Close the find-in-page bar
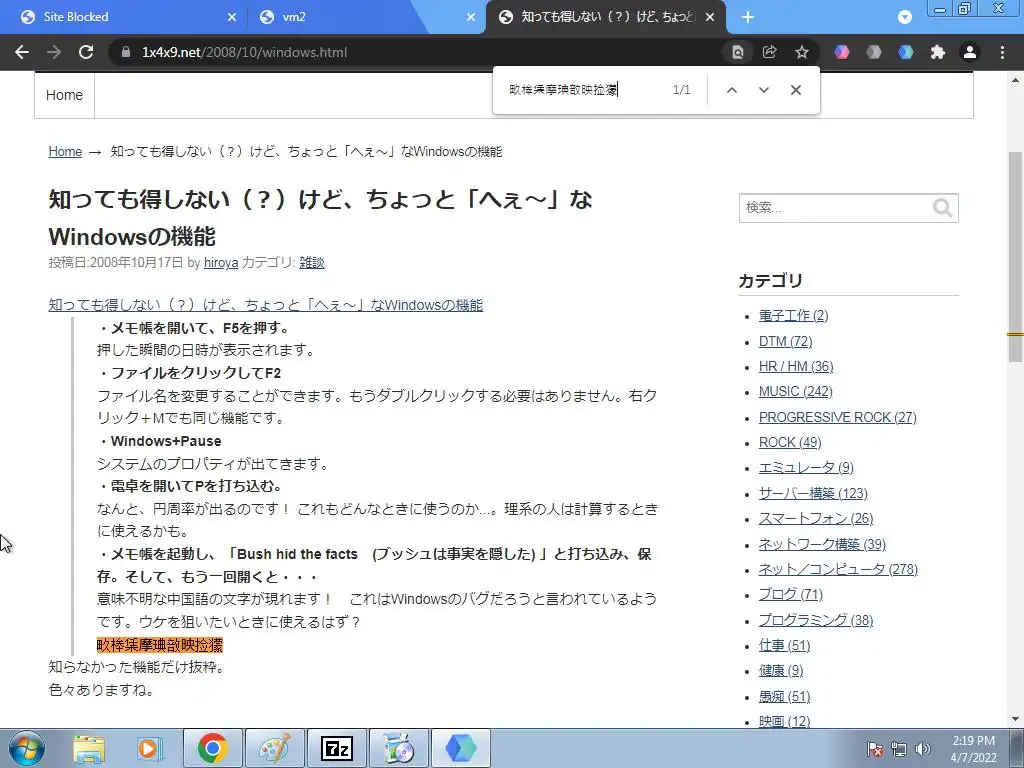Viewport: 1024px width, 768px height. pyautogui.click(x=795, y=90)
